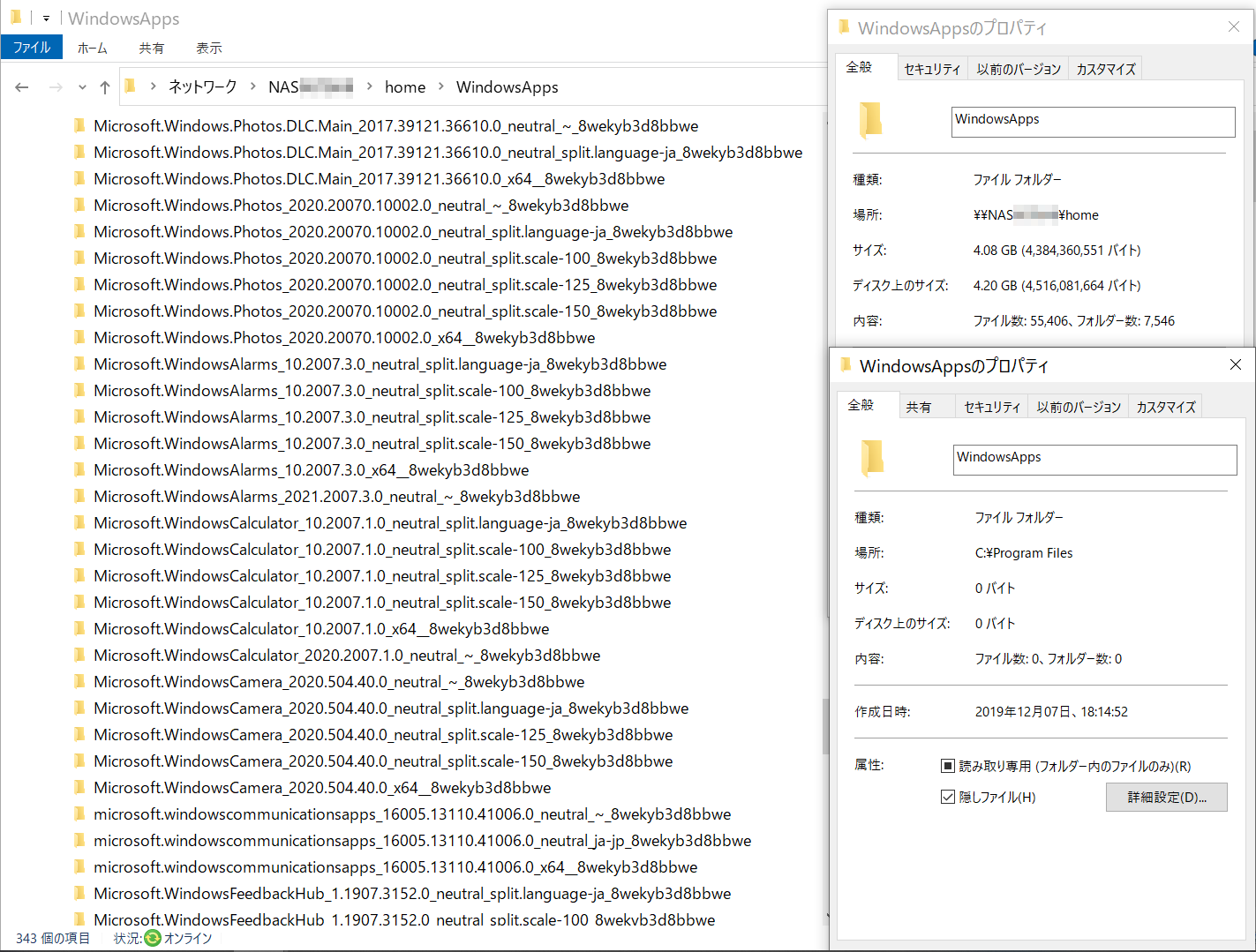Screen dimensions: 1256x952
Task: Click ネットワーク in the address bar breadcrumb
Action: pos(203,86)
